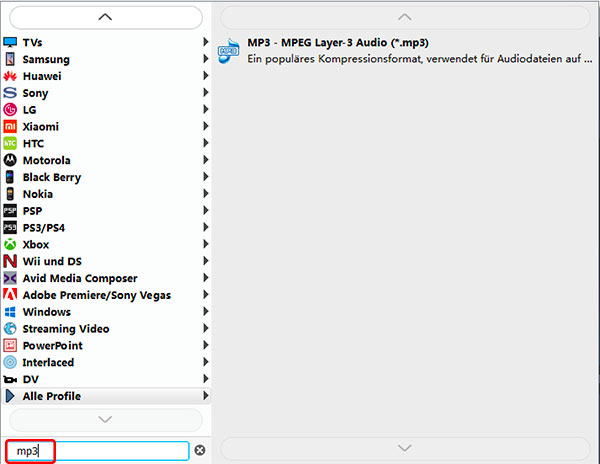600x464 pixels.
Task: Expand the TVs submenu arrow
Action: point(206,42)
